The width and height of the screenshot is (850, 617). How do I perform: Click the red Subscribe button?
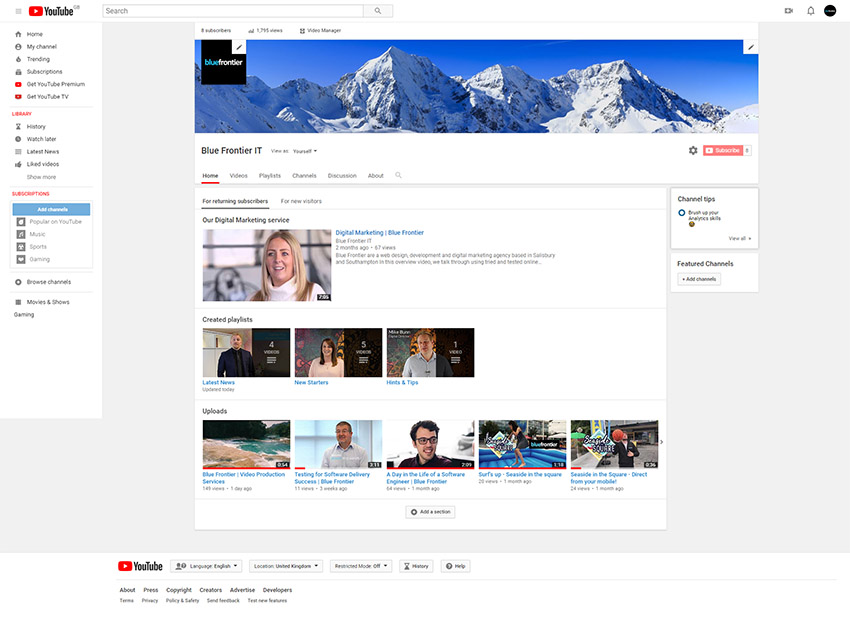click(723, 150)
